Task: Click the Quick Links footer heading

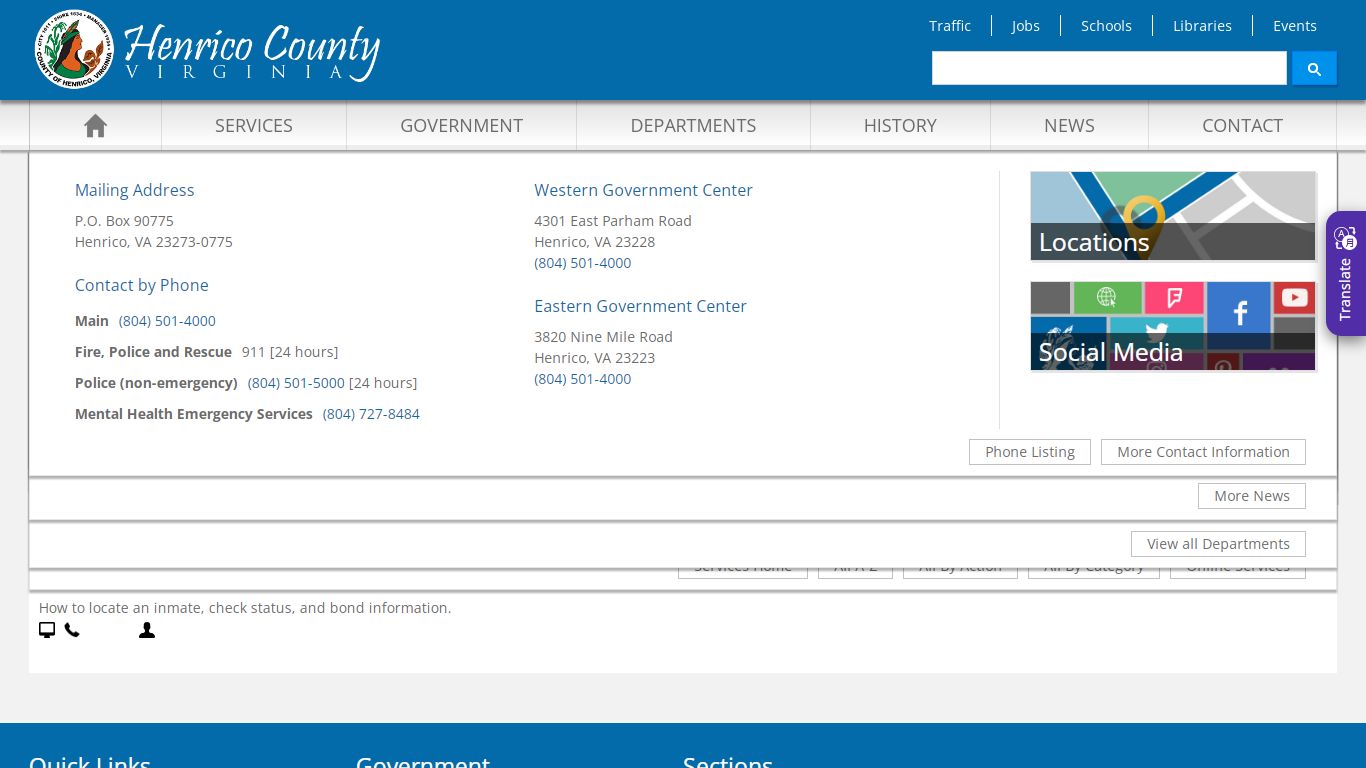Action: 90,761
